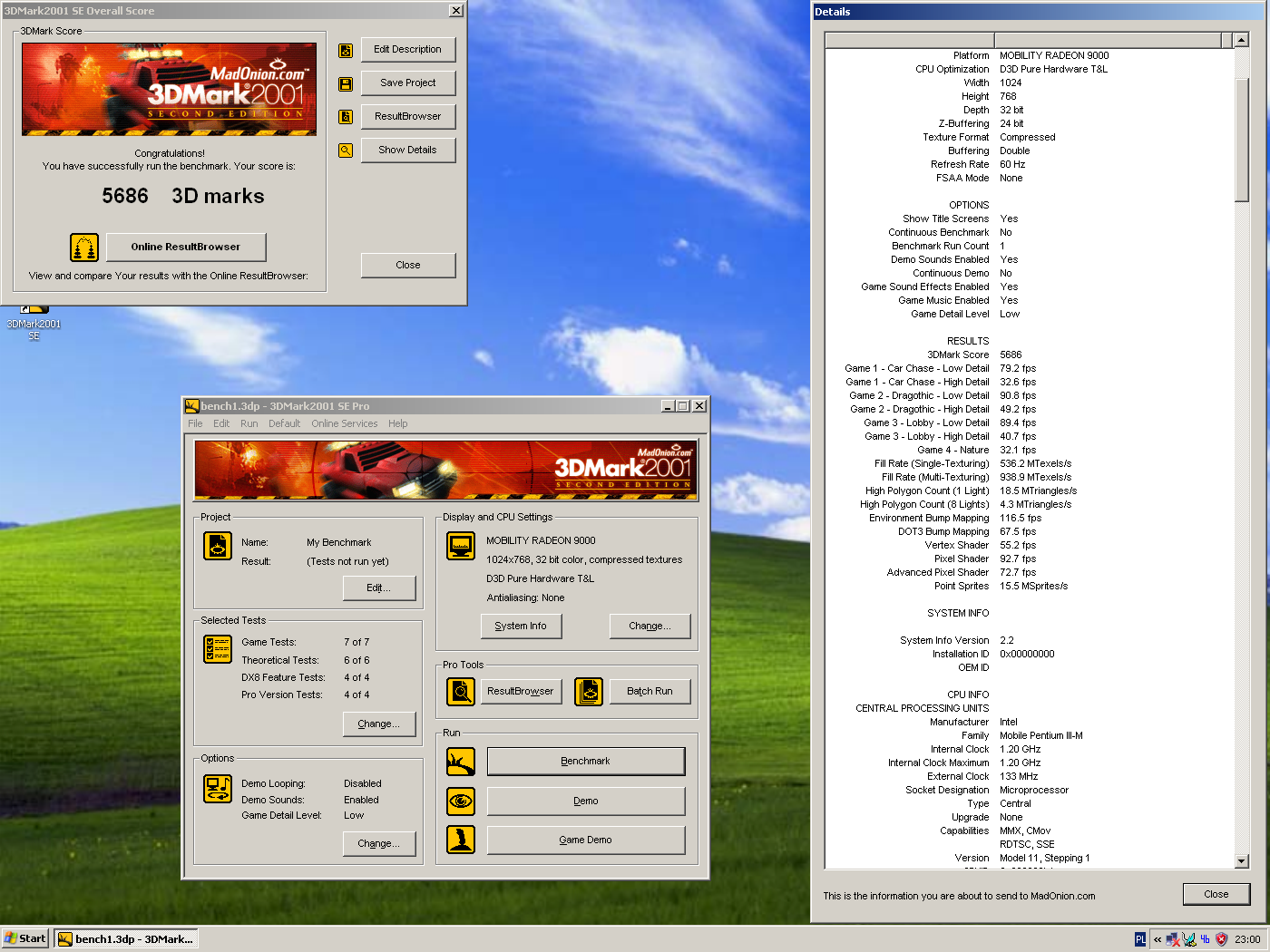Click bench1.3dp taskbar button
The width and height of the screenshot is (1270, 952).
pos(126,939)
